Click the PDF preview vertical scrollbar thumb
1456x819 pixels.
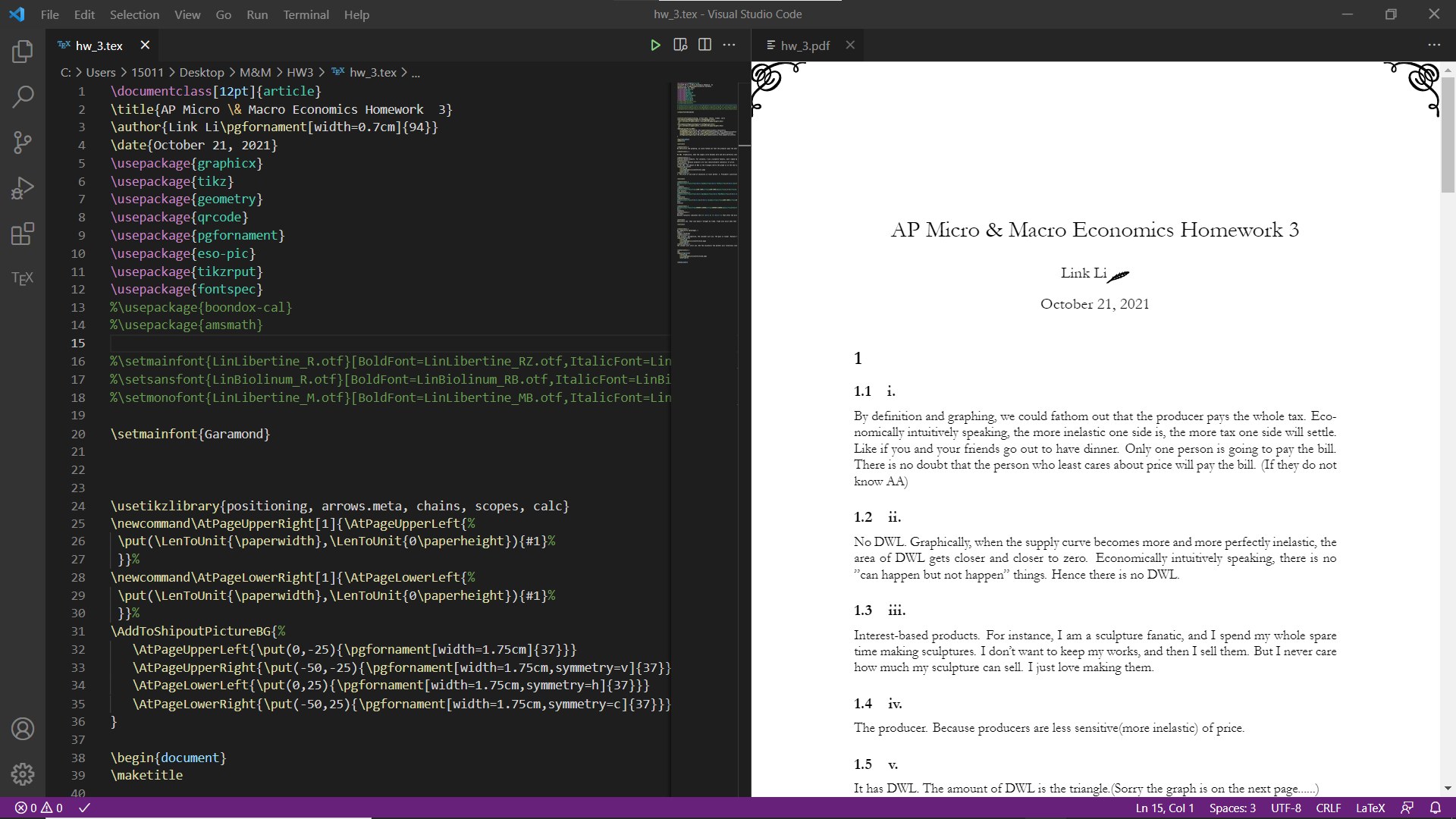pyautogui.click(x=1448, y=133)
